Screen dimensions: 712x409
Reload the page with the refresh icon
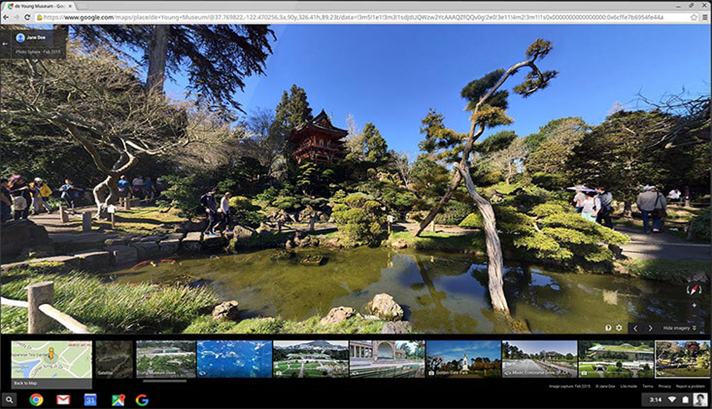coord(27,17)
